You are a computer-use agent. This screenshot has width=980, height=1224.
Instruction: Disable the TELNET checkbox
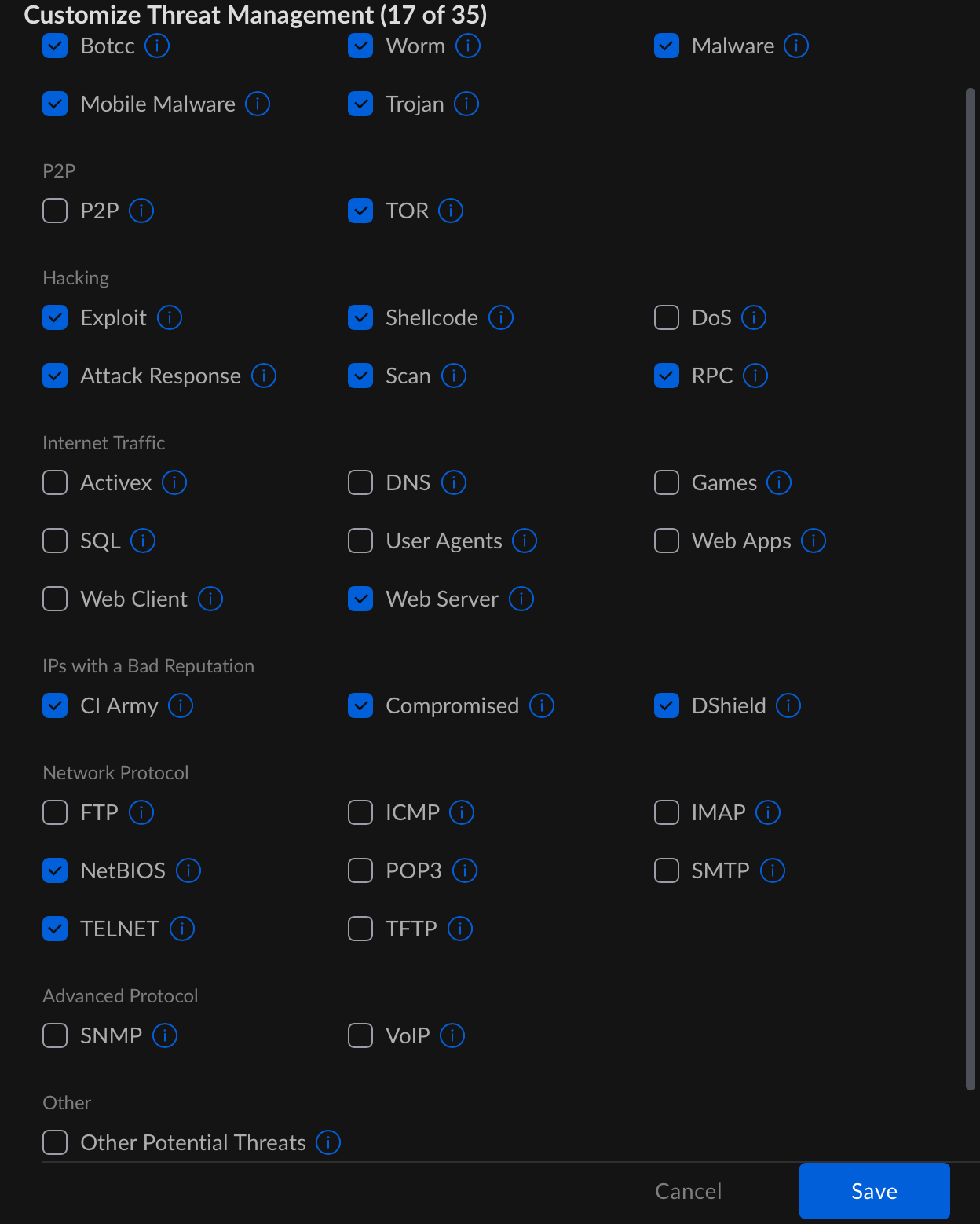(x=55, y=929)
